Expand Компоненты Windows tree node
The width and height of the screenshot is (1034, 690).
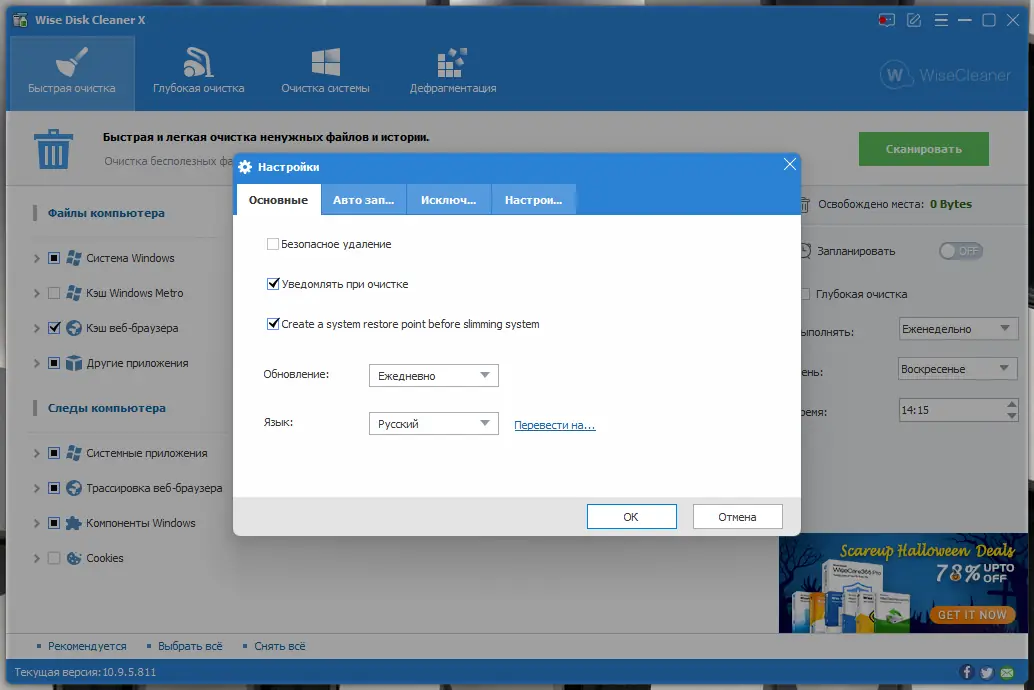pyautogui.click(x=37, y=523)
